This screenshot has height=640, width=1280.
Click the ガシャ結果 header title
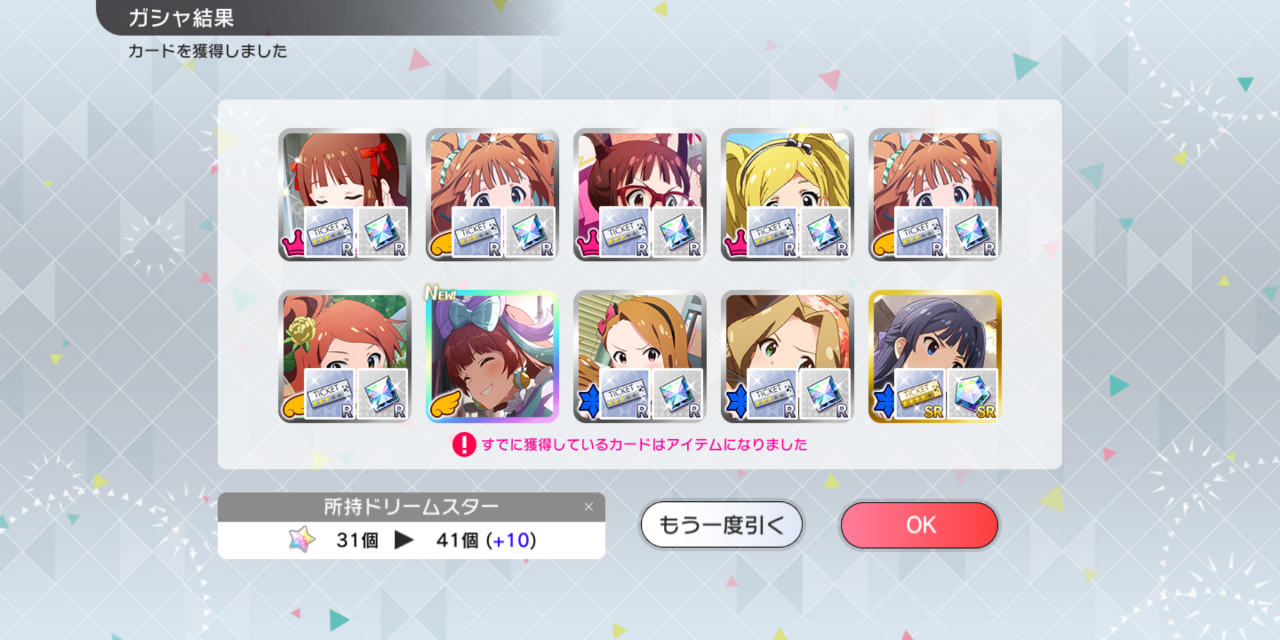point(181,17)
